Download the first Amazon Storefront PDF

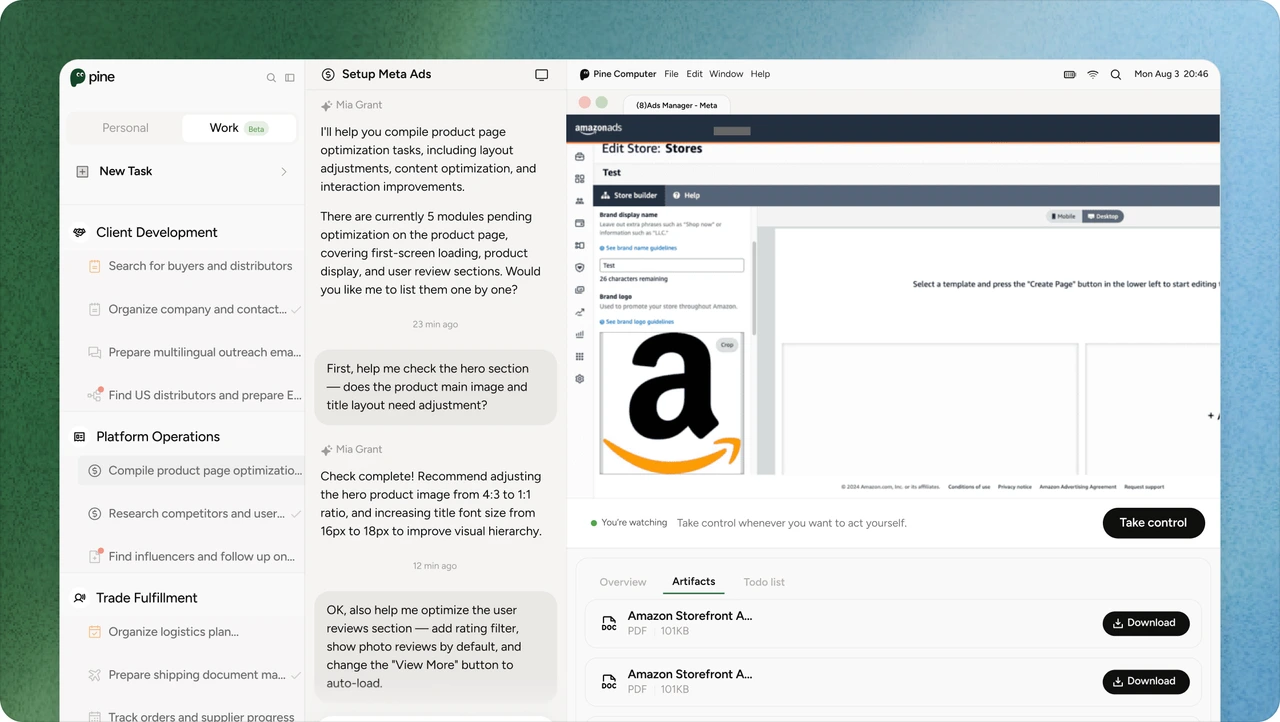click(x=1146, y=623)
